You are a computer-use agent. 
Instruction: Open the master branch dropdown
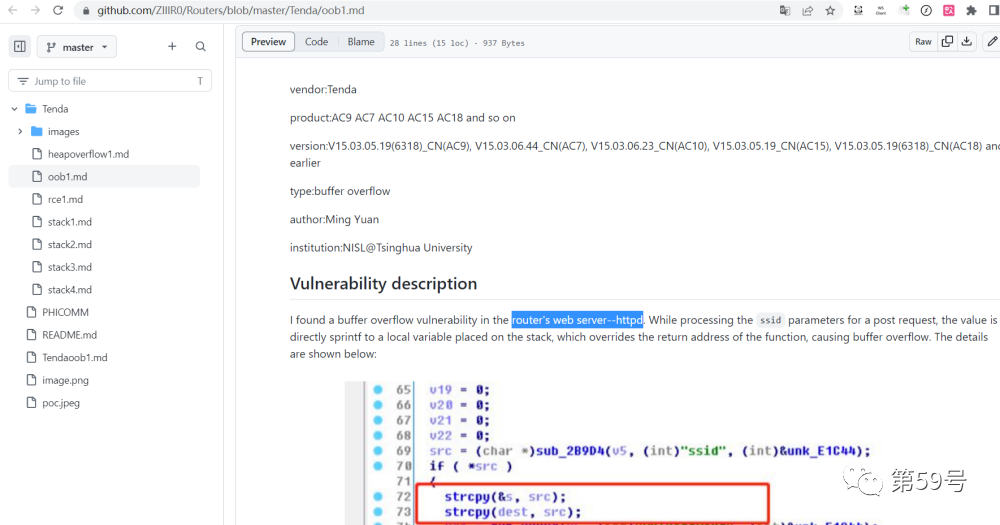pos(77,47)
